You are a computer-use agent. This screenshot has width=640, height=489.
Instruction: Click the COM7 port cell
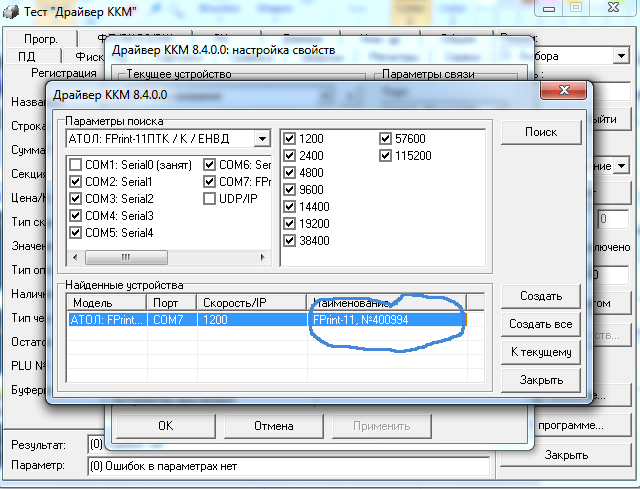coord(172,320)
